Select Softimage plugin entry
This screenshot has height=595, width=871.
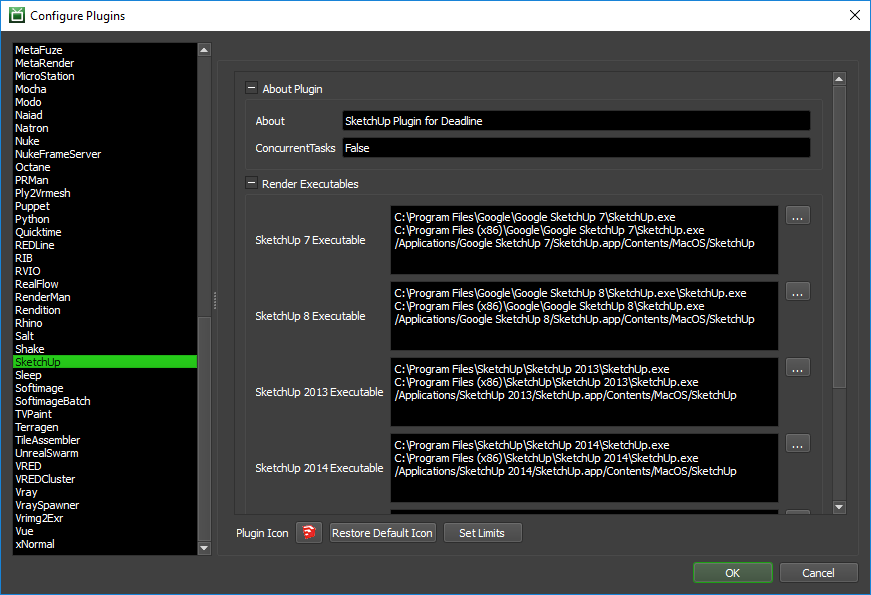point(105,388)
